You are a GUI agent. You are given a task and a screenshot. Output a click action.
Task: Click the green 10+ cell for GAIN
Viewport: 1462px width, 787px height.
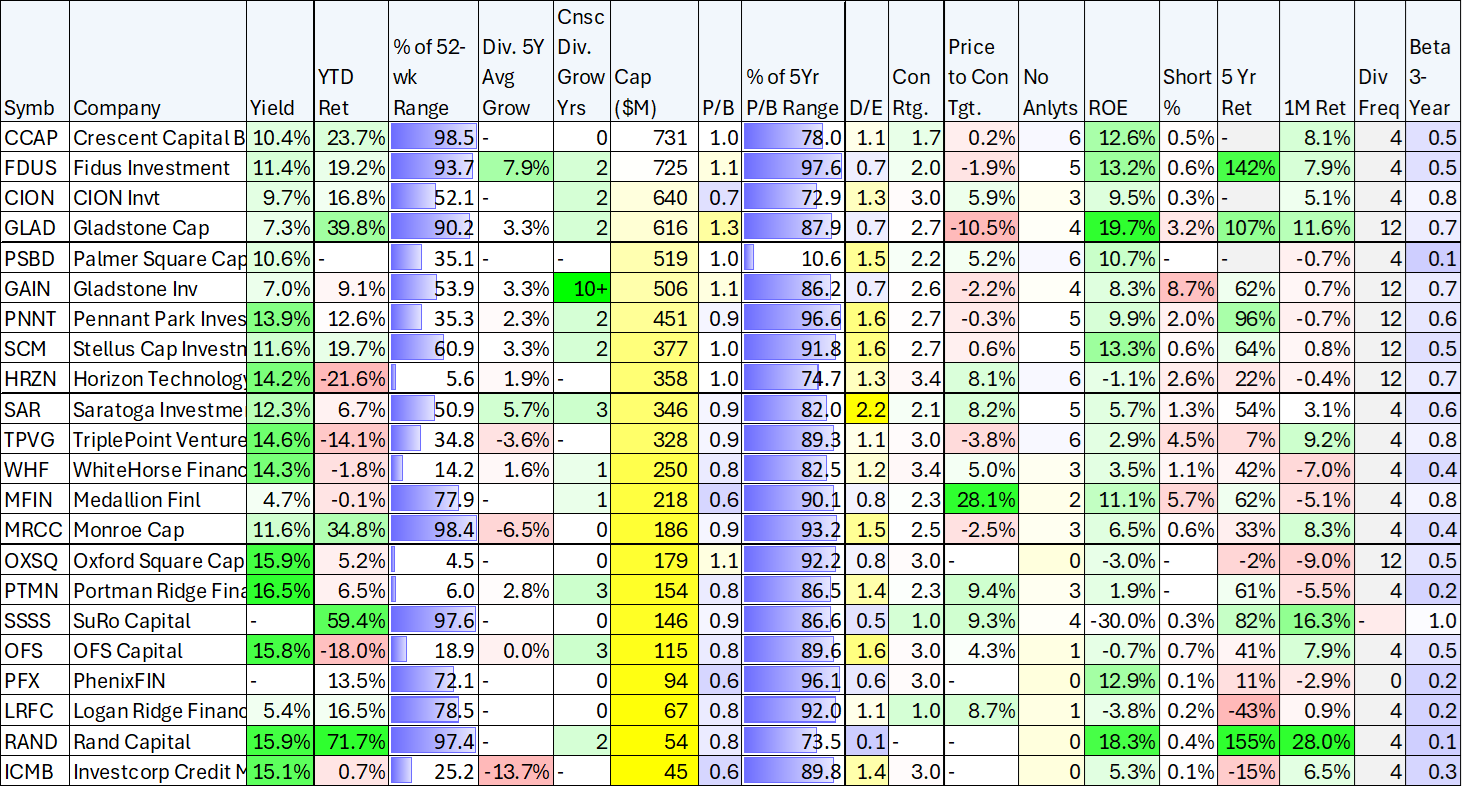(580, 289)
